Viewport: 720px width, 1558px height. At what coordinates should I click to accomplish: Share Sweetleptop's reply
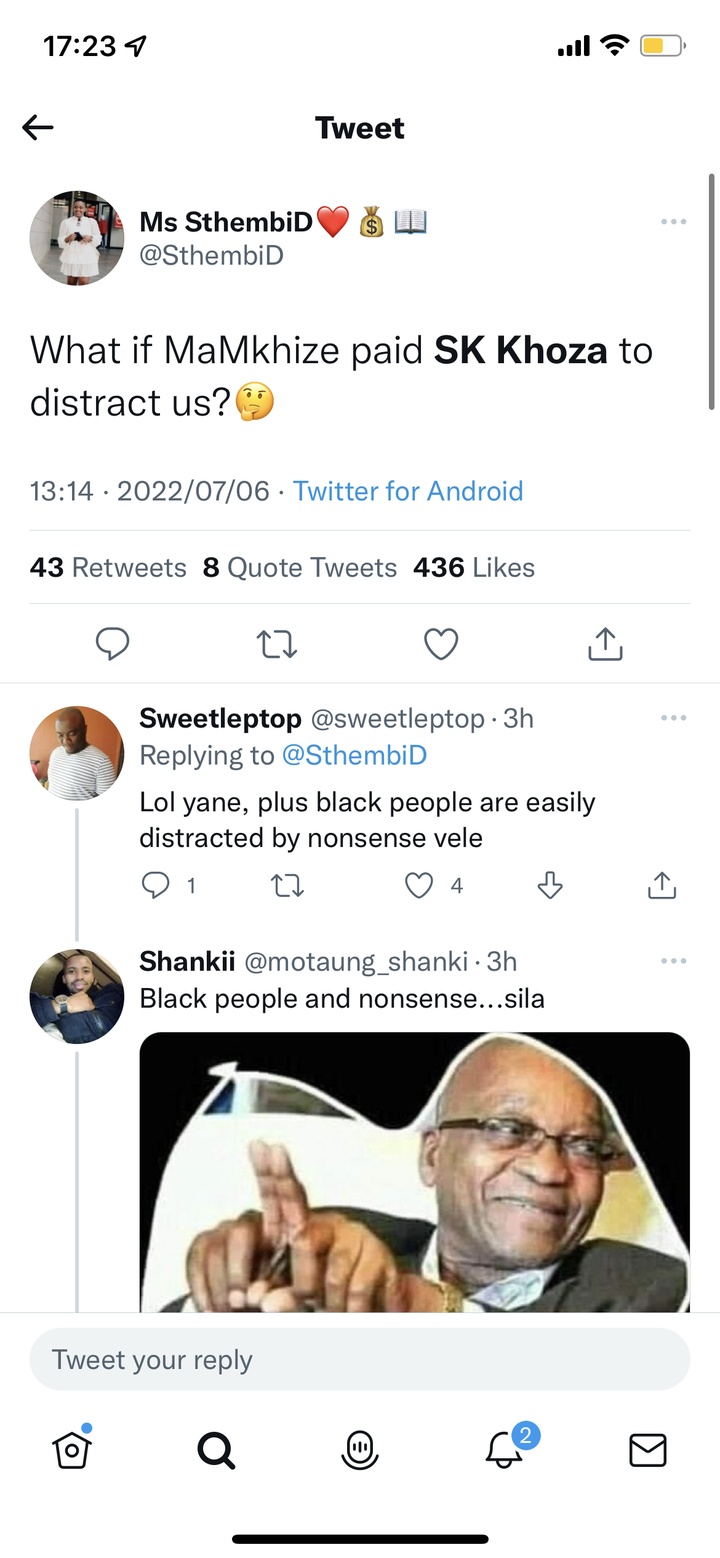[662, 885]
